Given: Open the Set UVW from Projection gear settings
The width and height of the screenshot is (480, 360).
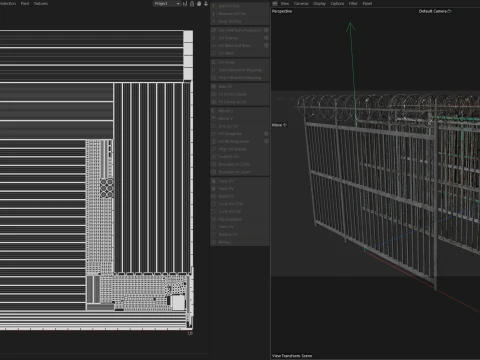Looking at the screenshot, I should pyautogui.click(x=266, y=30).
